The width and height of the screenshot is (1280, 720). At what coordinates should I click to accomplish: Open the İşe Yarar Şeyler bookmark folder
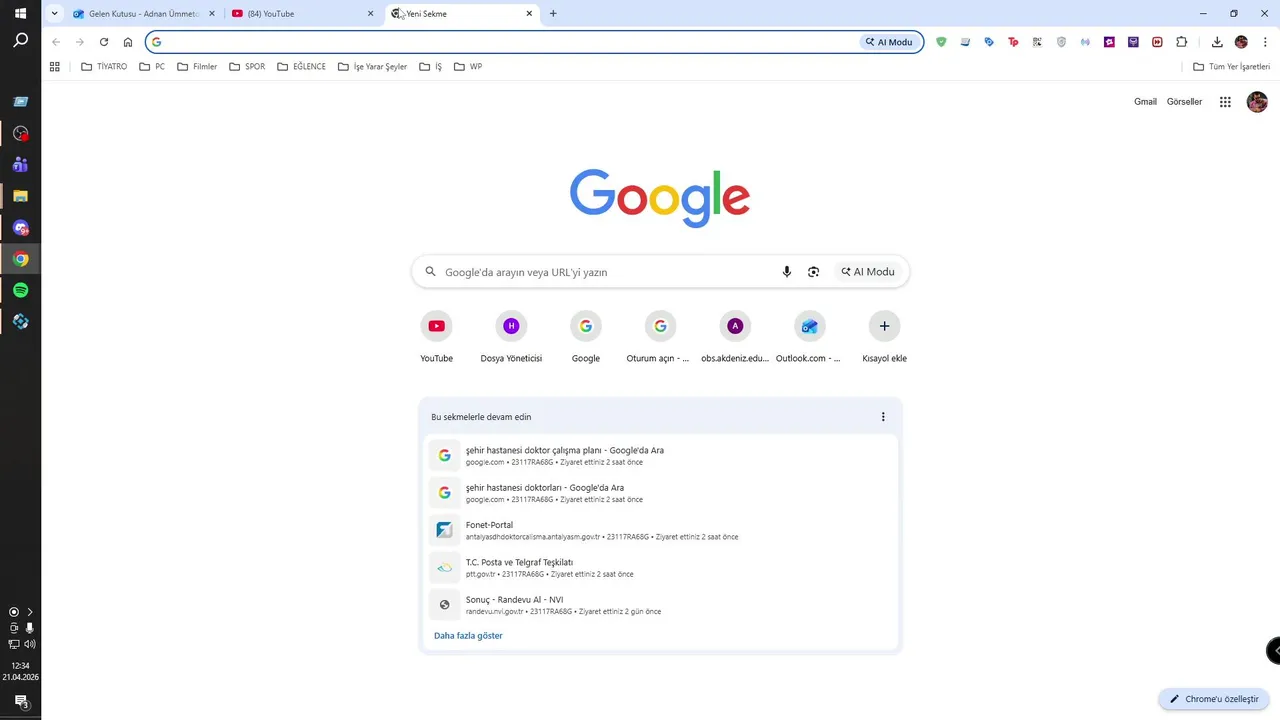(x=373, y=67)
